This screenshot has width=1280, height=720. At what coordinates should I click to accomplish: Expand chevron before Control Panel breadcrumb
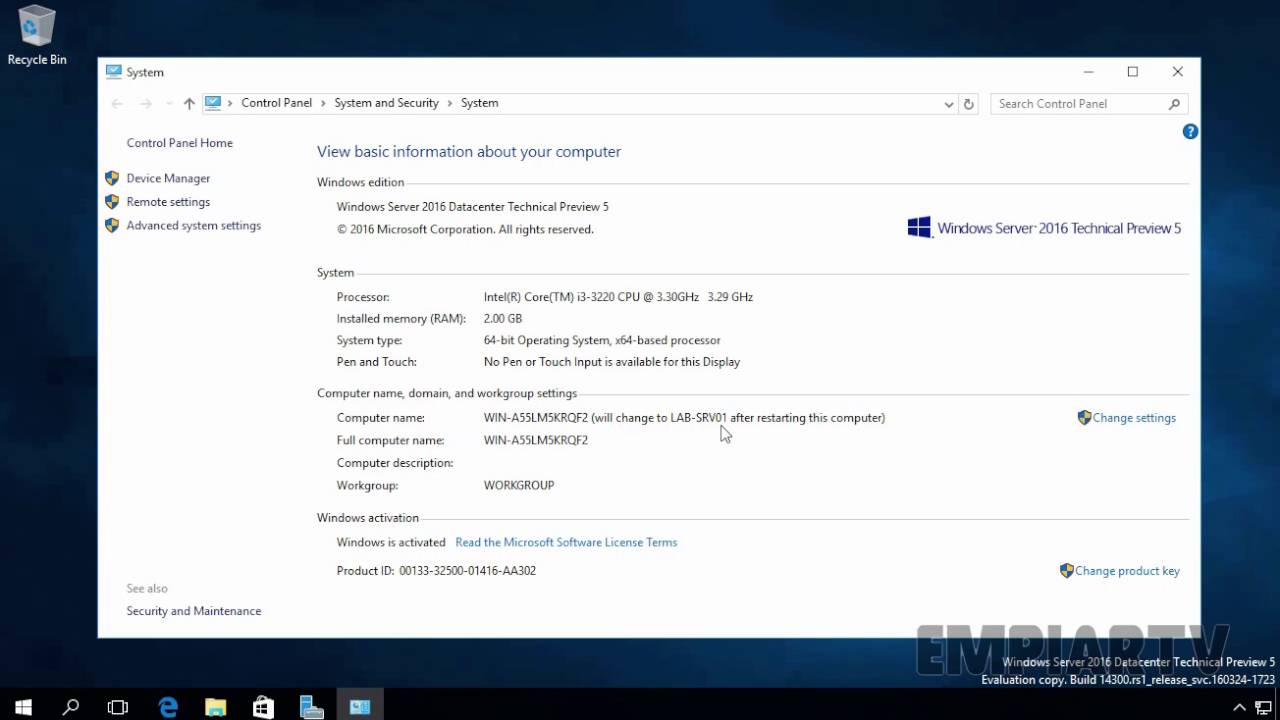230,103
